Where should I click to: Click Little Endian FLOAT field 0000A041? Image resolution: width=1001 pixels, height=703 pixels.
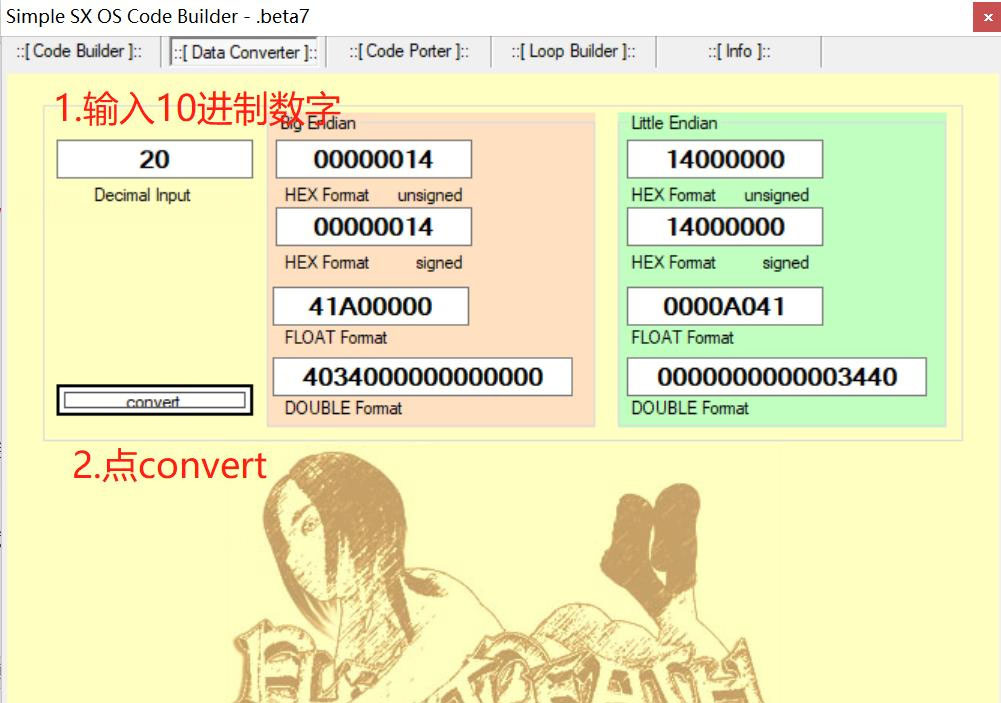pos(725,306)
